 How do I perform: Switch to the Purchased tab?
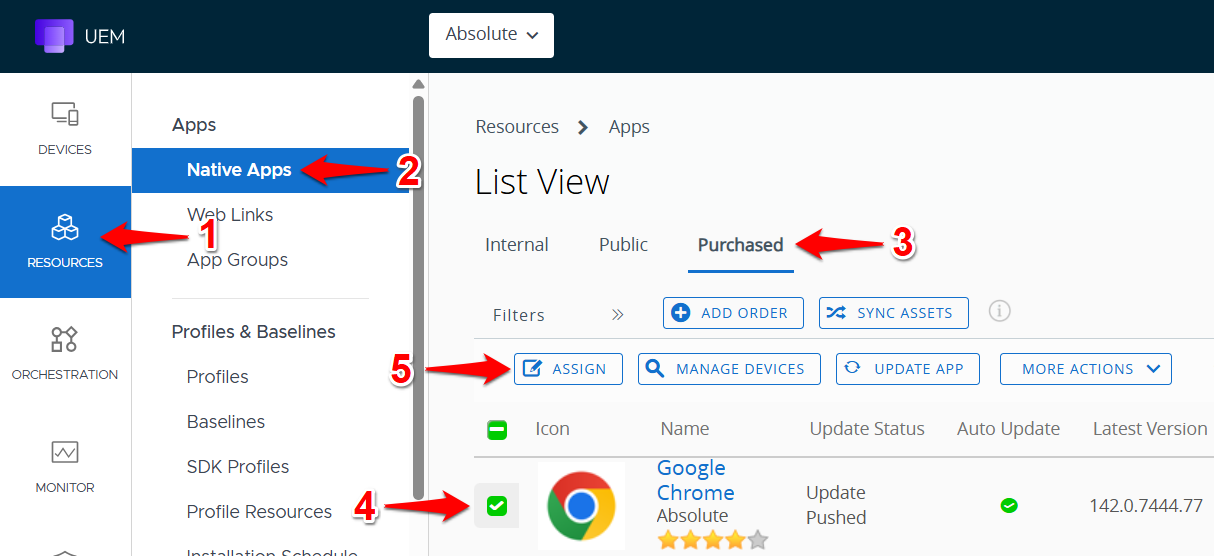click(x=741, y=245)
